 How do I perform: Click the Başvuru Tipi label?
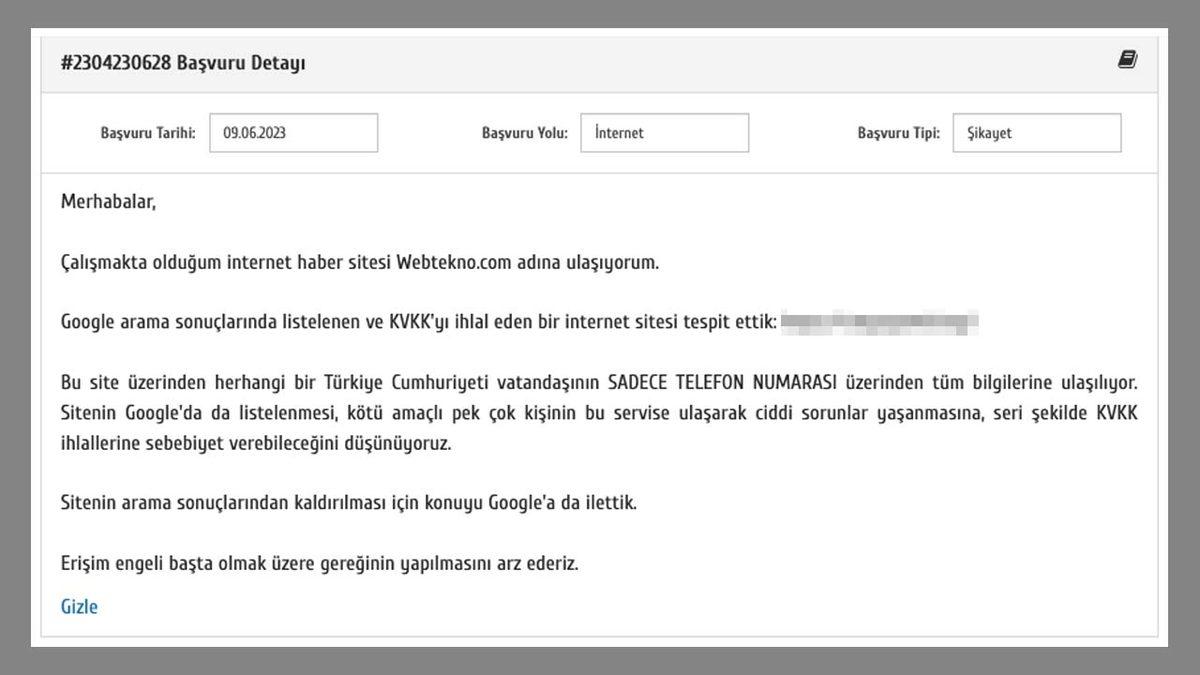click(x=898, y=132)
